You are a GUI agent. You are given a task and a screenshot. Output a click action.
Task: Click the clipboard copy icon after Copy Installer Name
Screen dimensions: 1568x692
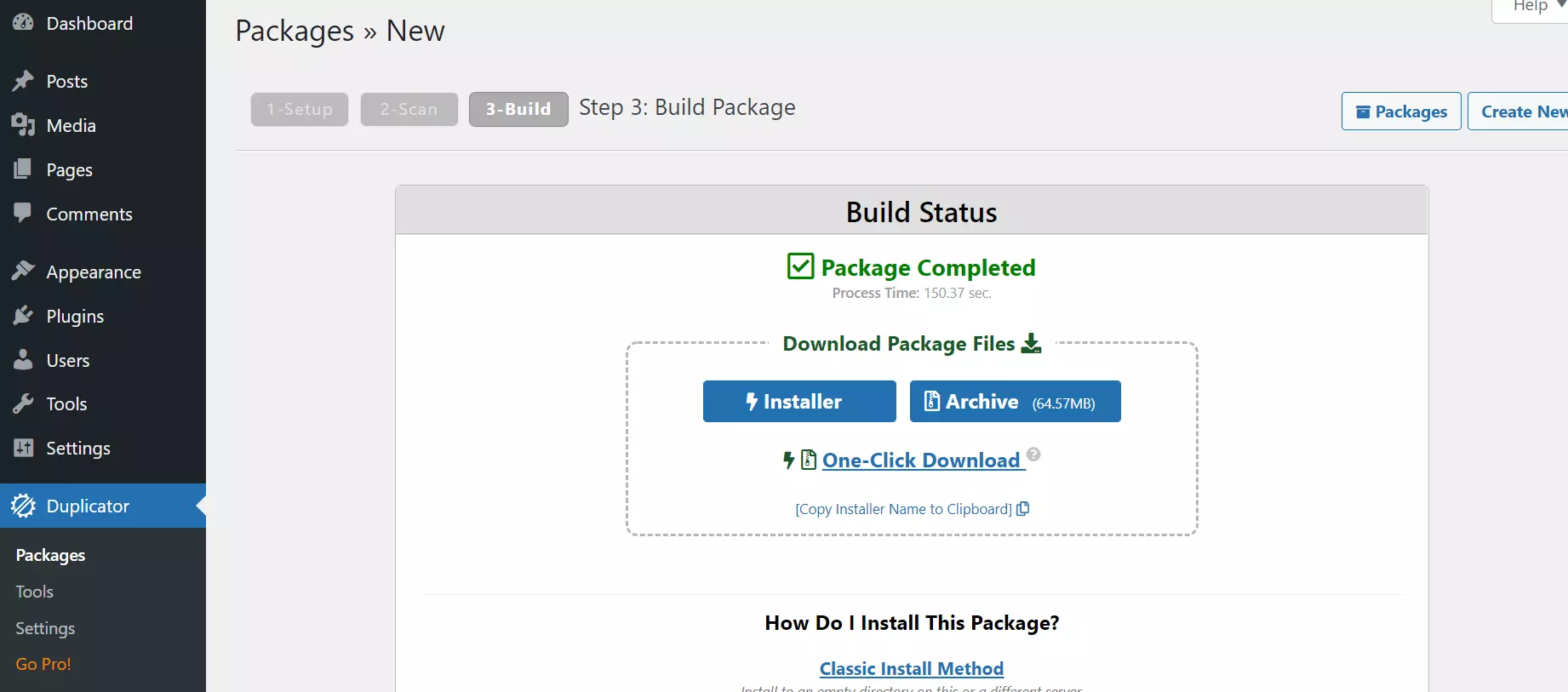tap(1023, 508)
